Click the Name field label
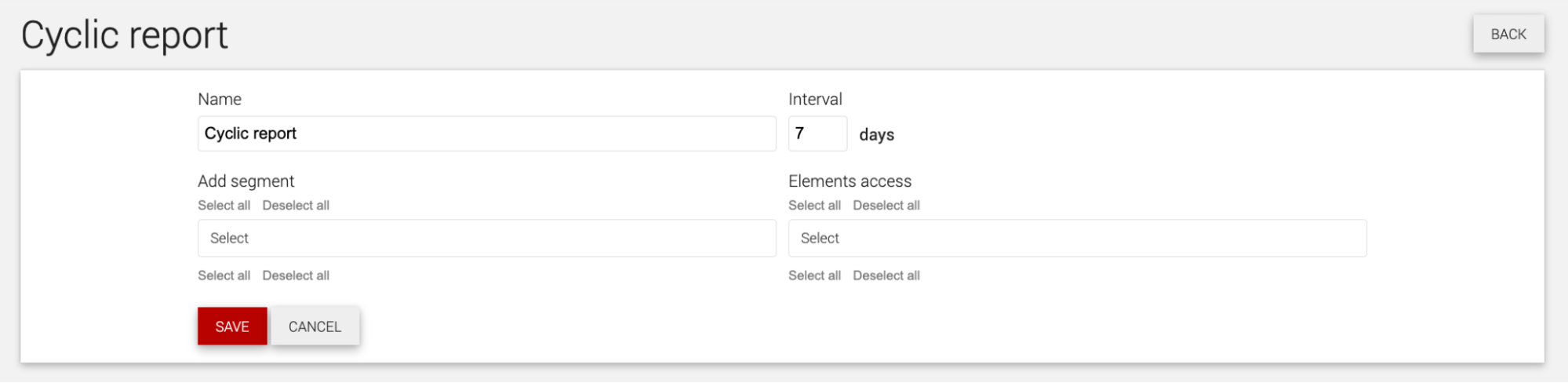Screen dimensions: 1568x383 (220, 100)
